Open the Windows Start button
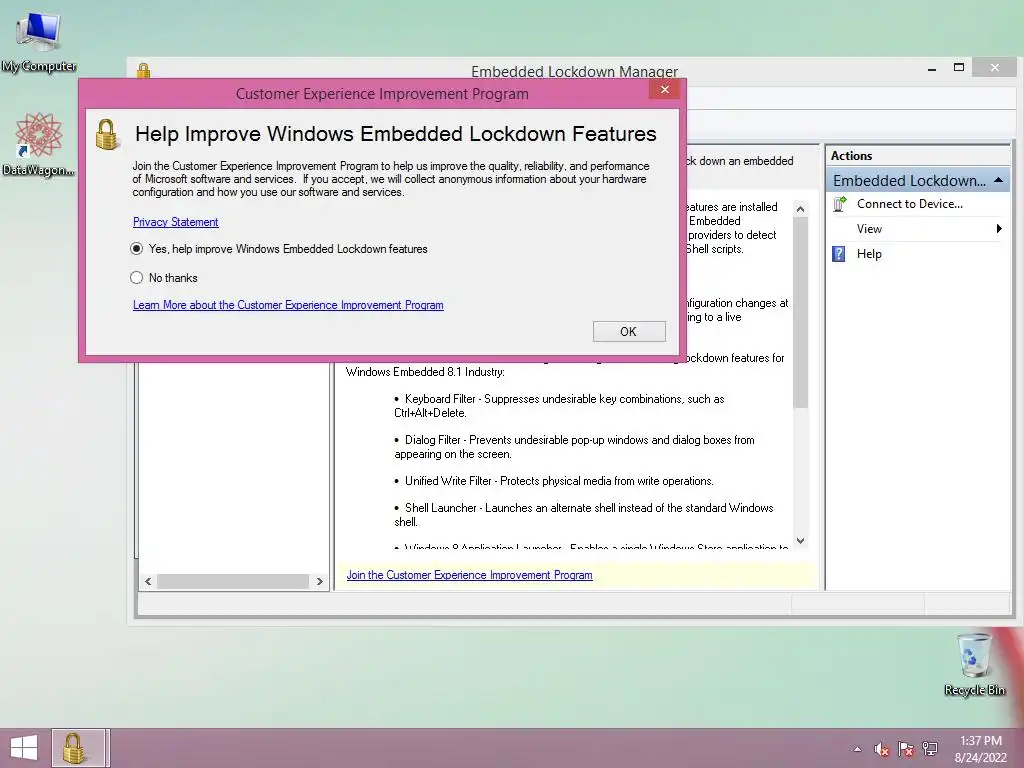This screenshot has width=1024, height=768. (24, 748)
